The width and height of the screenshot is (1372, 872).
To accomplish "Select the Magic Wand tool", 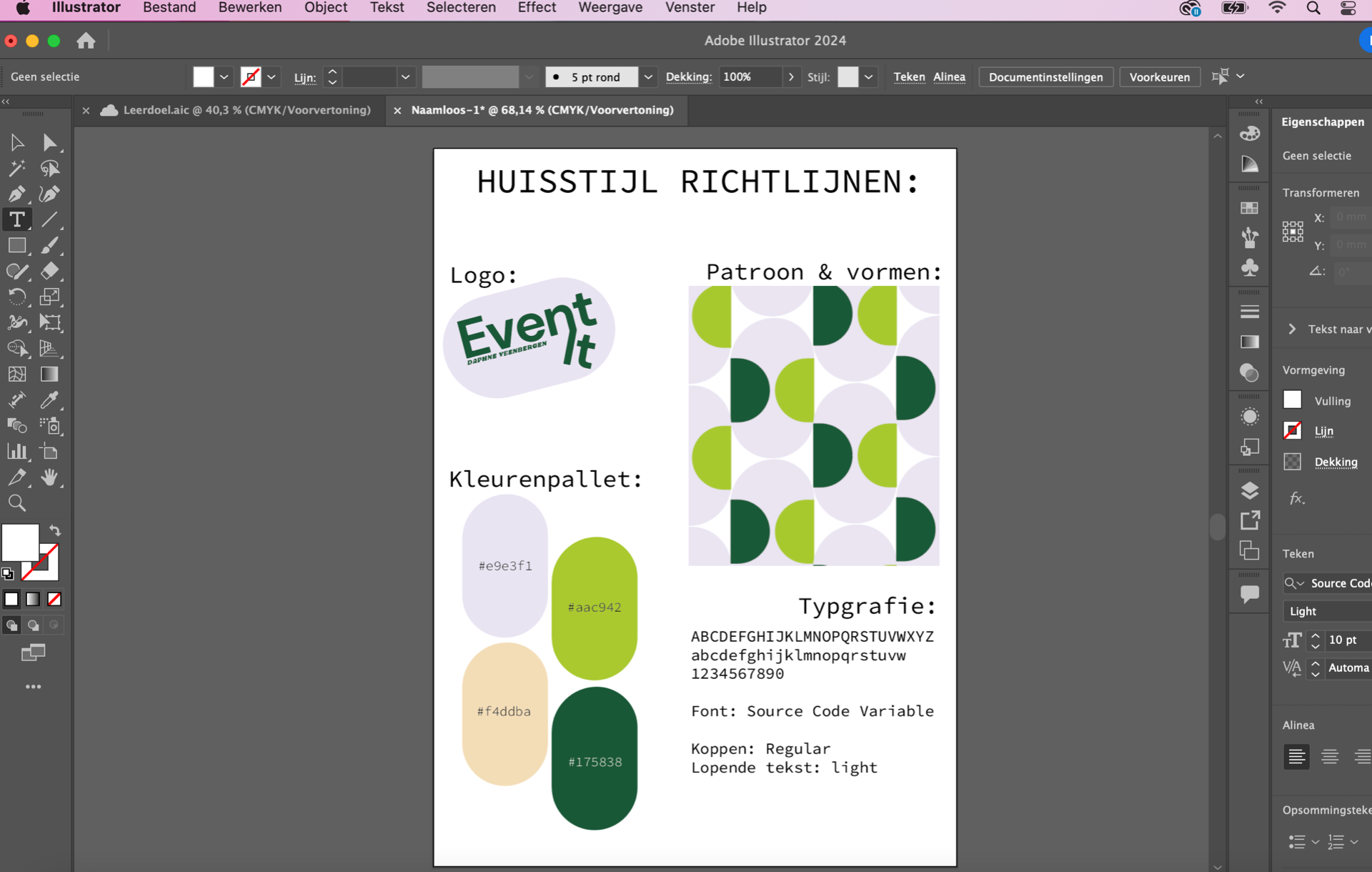I will pos(16,169).
